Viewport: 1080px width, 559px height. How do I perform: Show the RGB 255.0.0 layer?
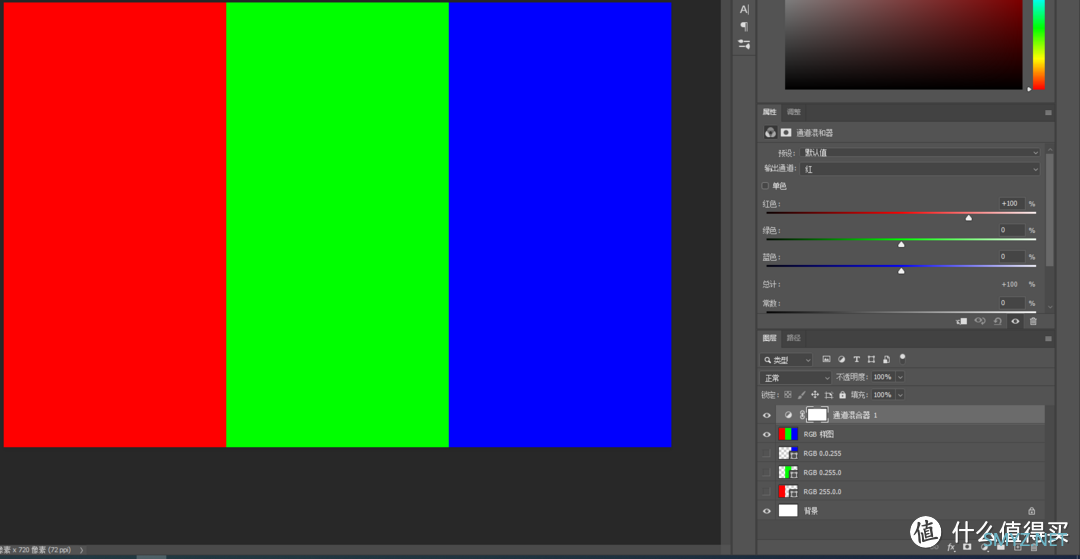click(x=767, y=492)
